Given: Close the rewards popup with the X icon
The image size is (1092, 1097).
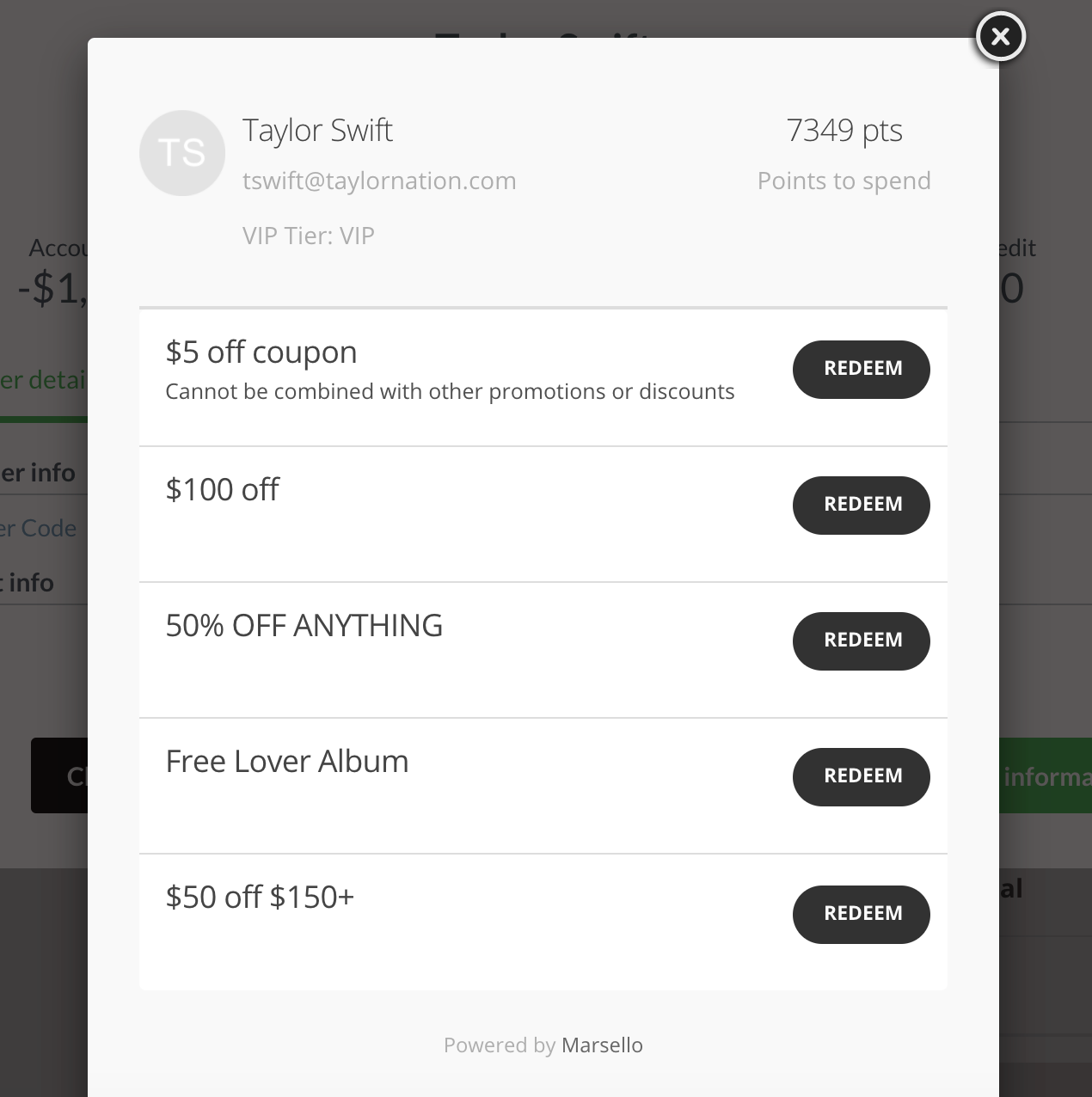Looking at the screenshot, I should pos(1000,37).
